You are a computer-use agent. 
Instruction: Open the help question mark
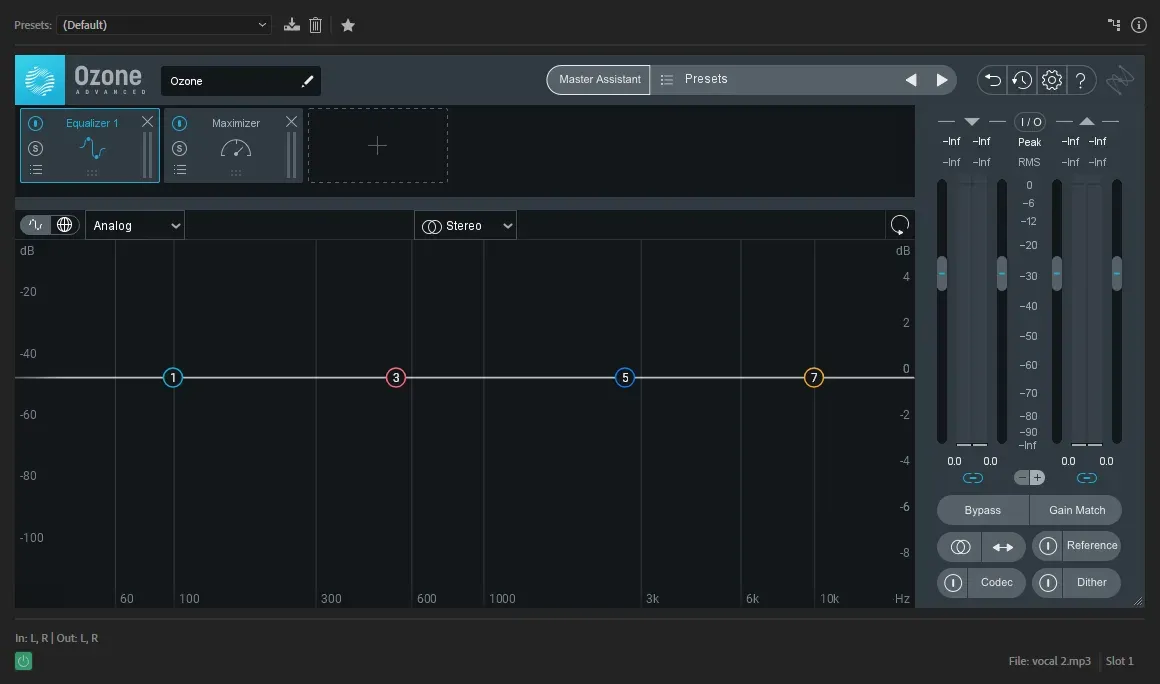[x=1080, y=80]
